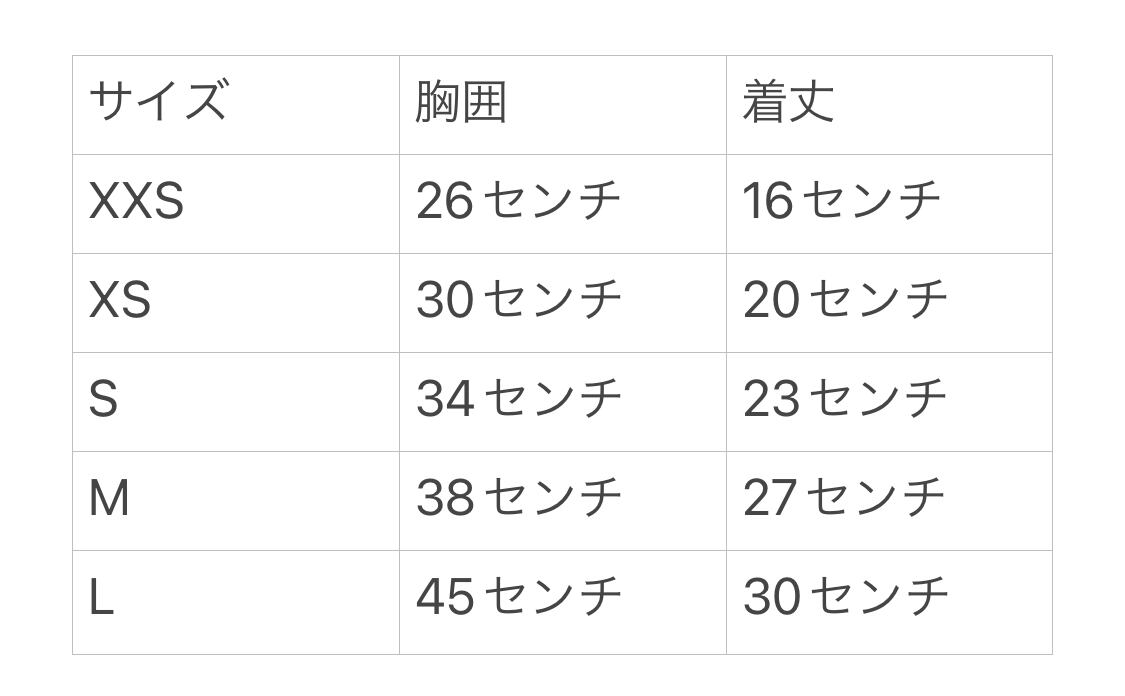Click センチ after 26 in XXS row

coord(552,200)
